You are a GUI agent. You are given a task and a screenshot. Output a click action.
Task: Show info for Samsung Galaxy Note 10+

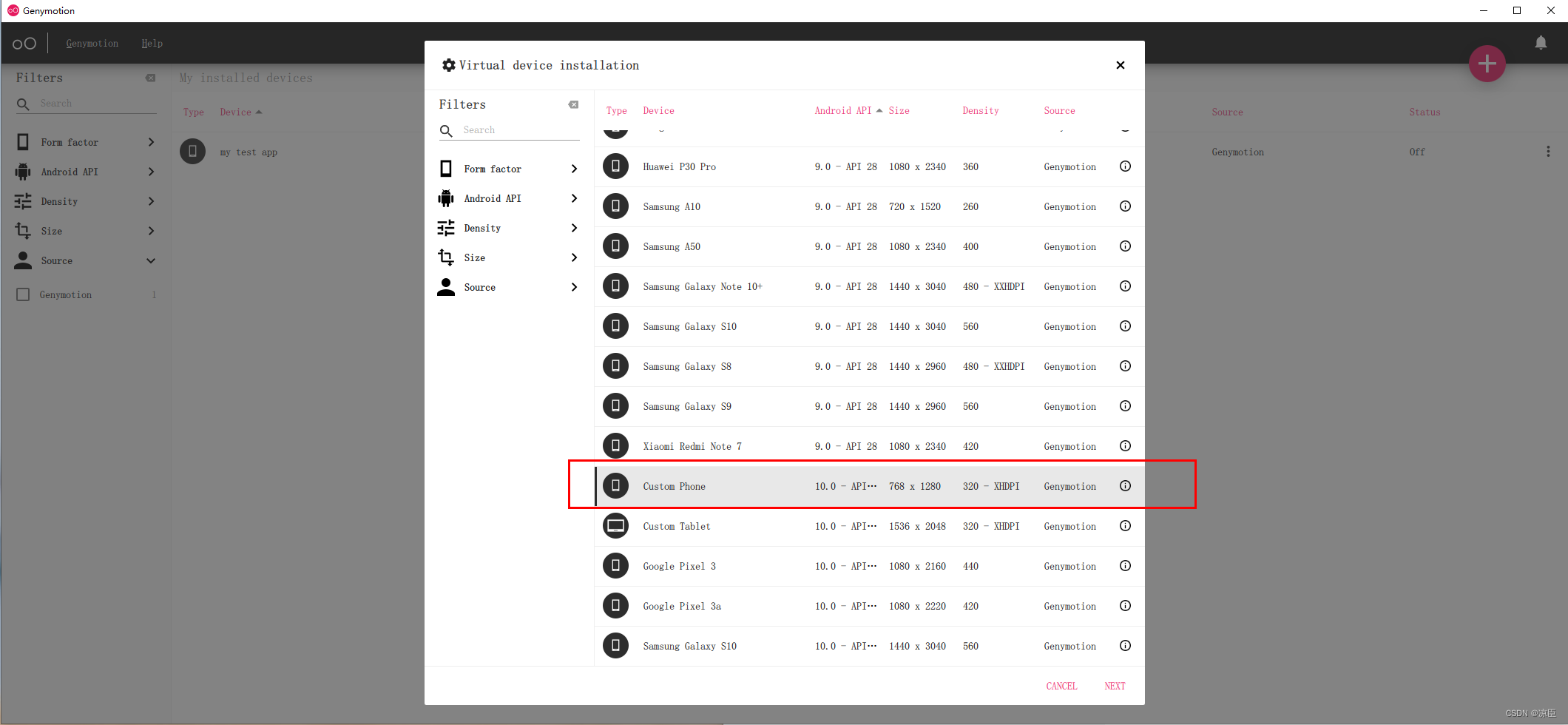1125,286
